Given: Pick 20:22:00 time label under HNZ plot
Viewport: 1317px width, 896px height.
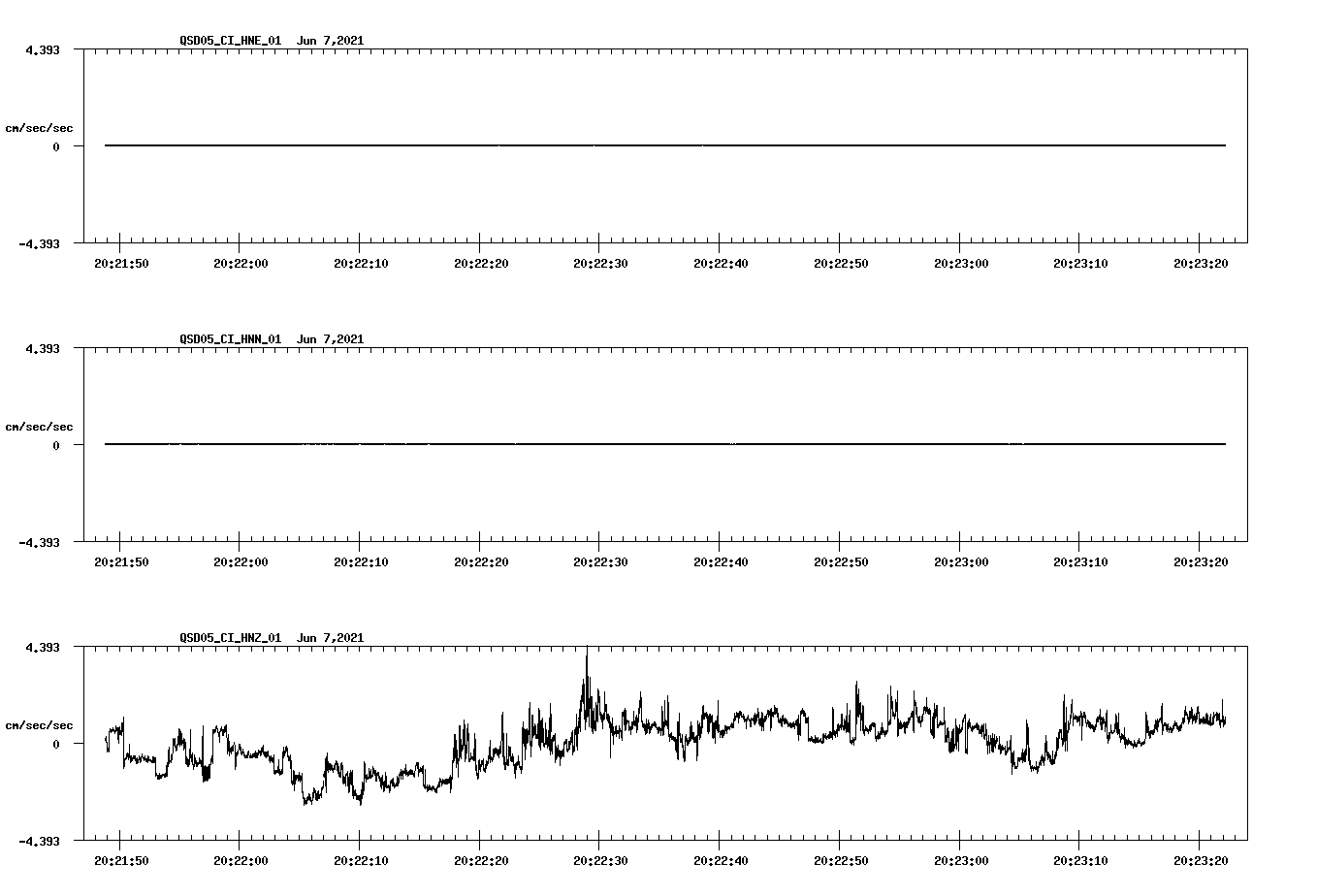Looking at the screenshot, I should (x=241, y=860).
